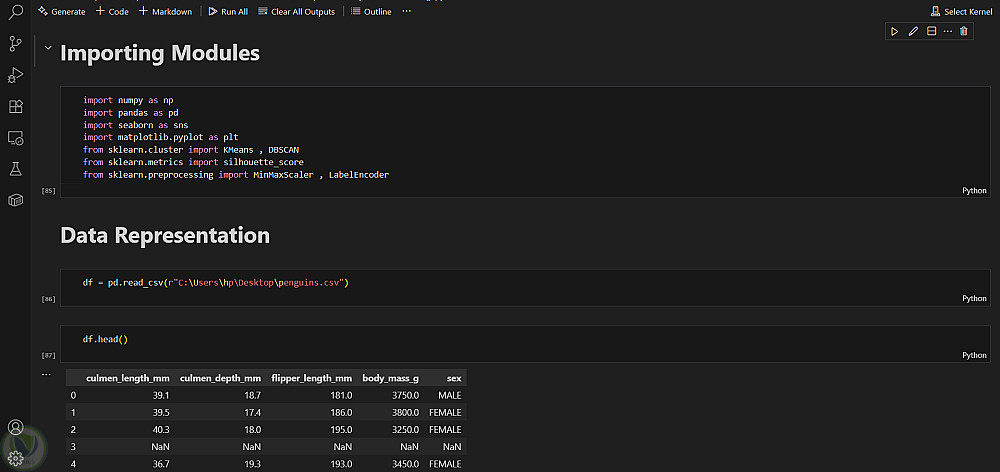Open the Remote Explorer view
Image resolution: width=1000 pixels, height=472 pixels.
(15, 137)
